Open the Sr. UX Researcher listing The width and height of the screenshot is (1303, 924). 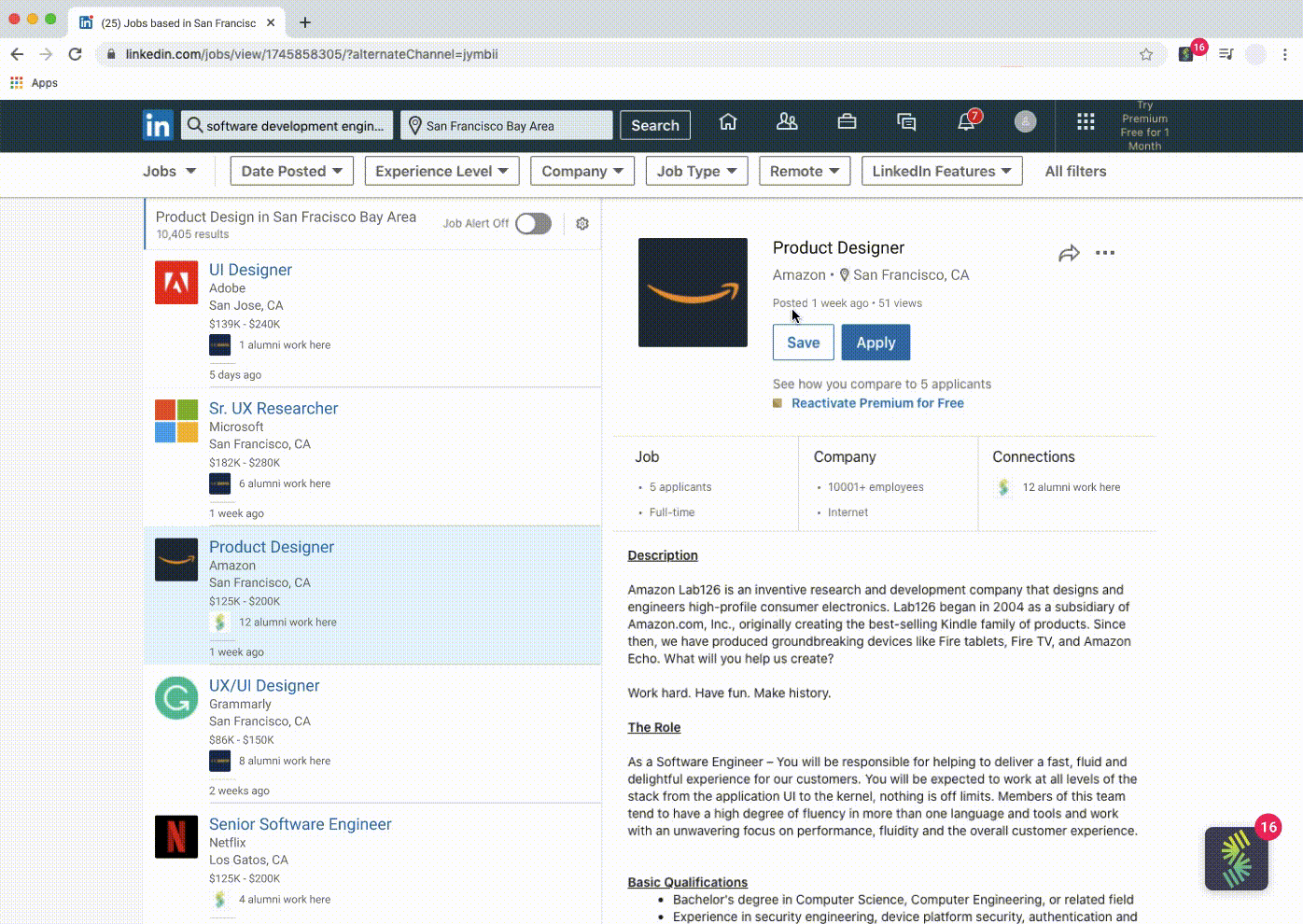coord(273,409)
